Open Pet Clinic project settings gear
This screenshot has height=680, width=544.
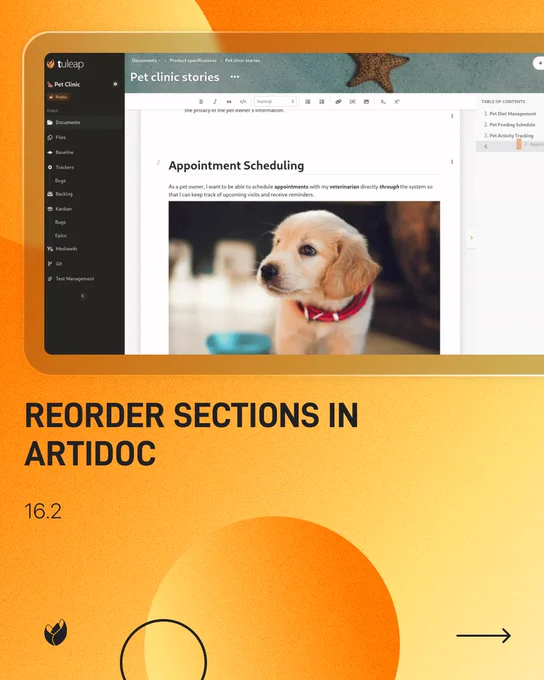pos(115,84)
